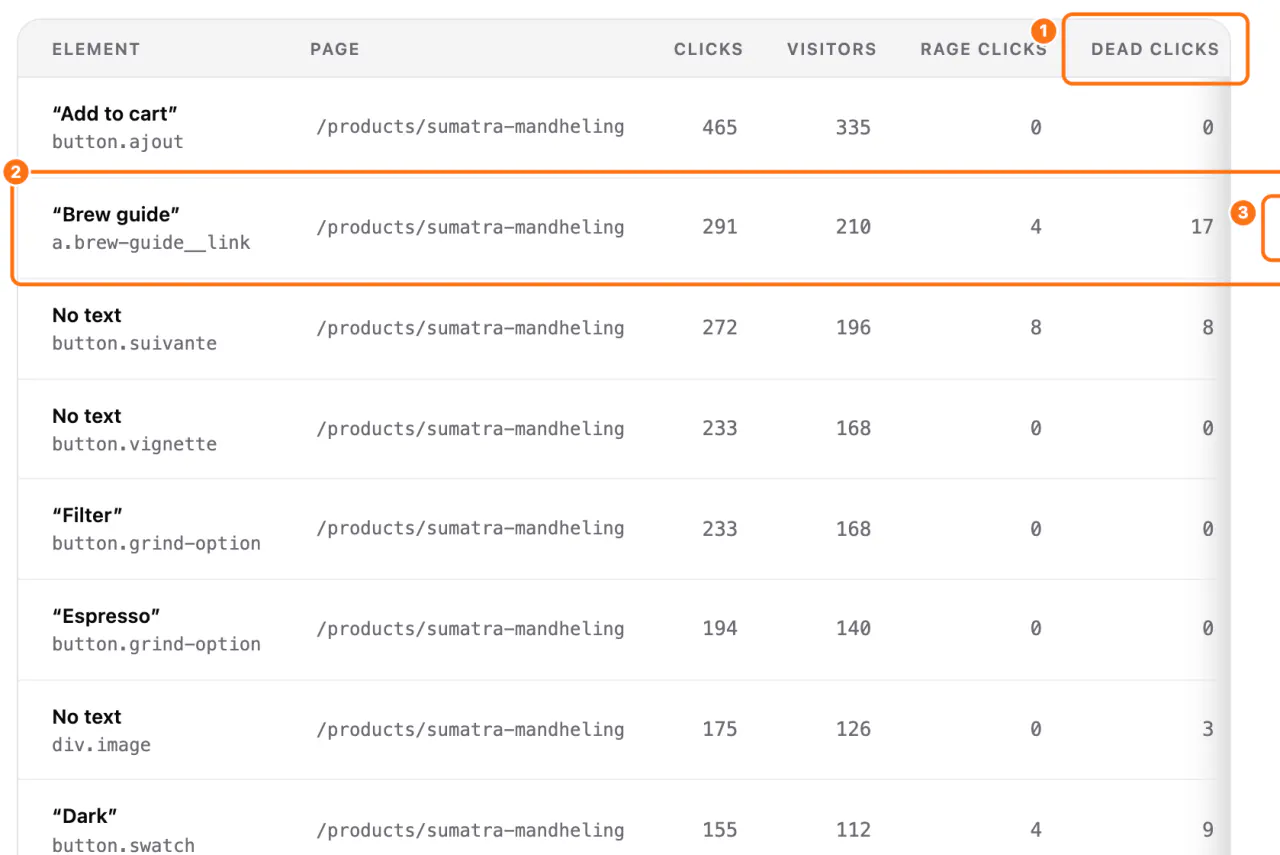Select the 196 visitors value
Screen dimensions: 1280x855
click(x=853, y=328)
